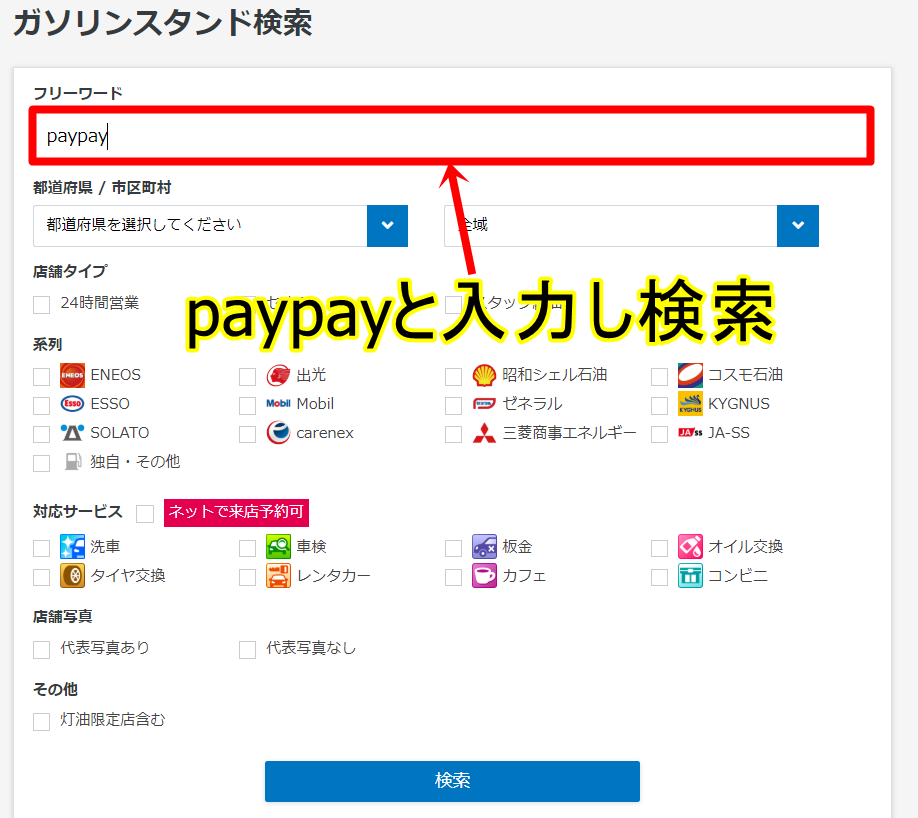Tick the コンビニ service checkbox
918x818 pixels.
(660, 577)
